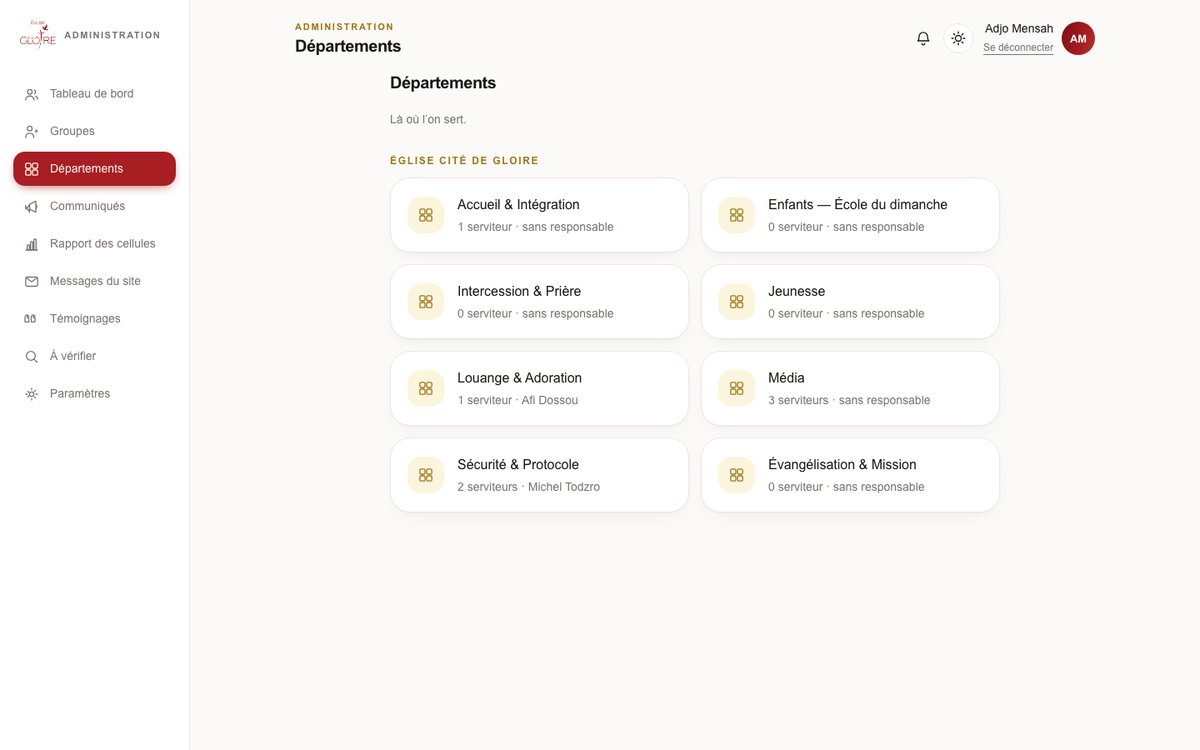
Task: Click the Rapport des cellules chart icon
Action: click(x=32, y=244)
